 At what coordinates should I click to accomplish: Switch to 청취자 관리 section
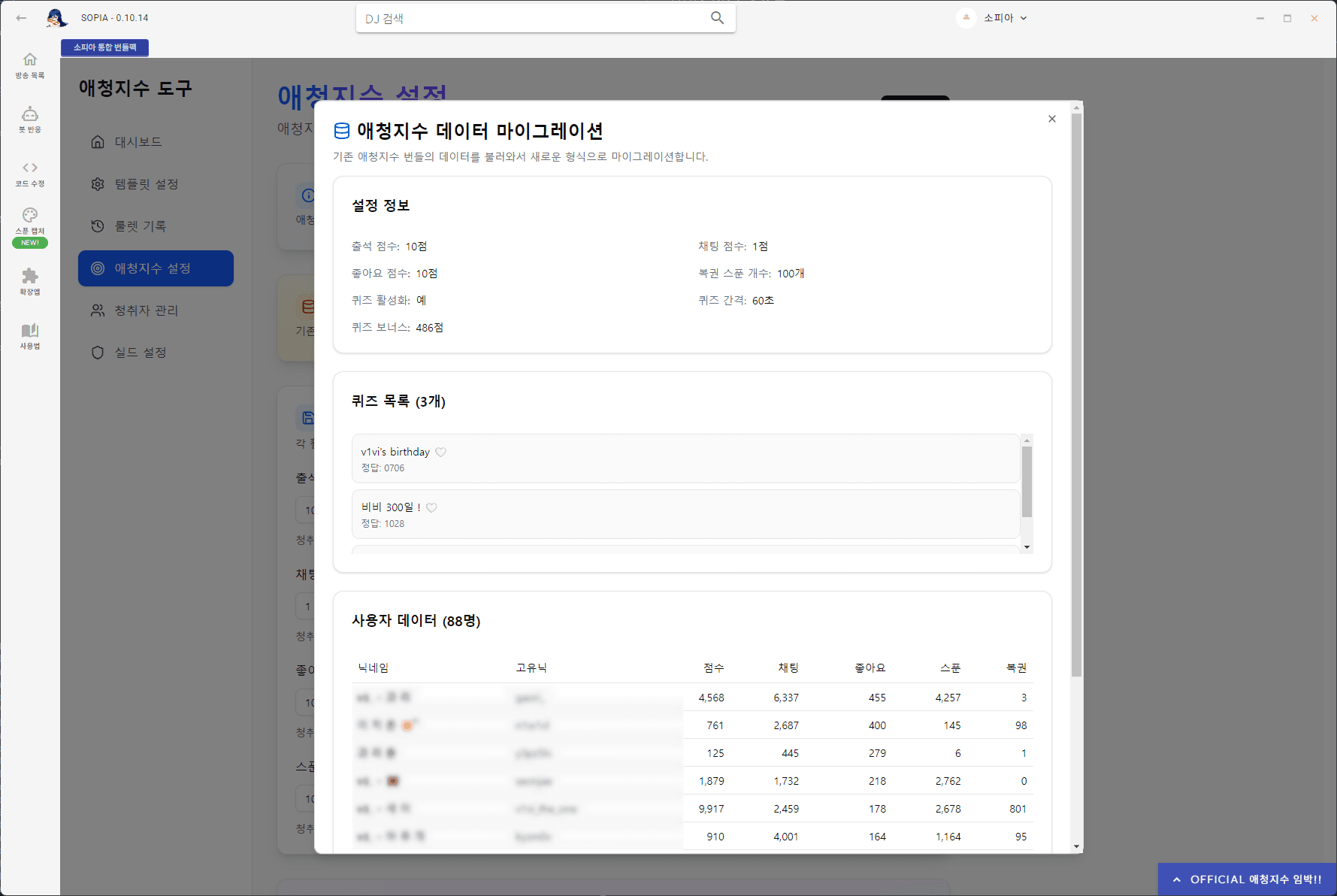coord(98,310)
